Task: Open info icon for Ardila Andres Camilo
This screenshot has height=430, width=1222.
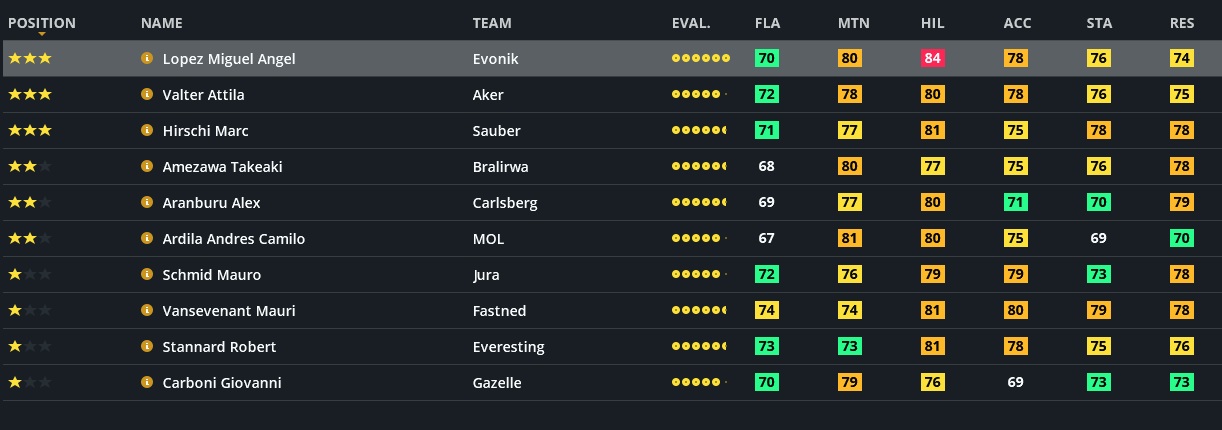Action: pyautogui.click(x=147, y=239)
